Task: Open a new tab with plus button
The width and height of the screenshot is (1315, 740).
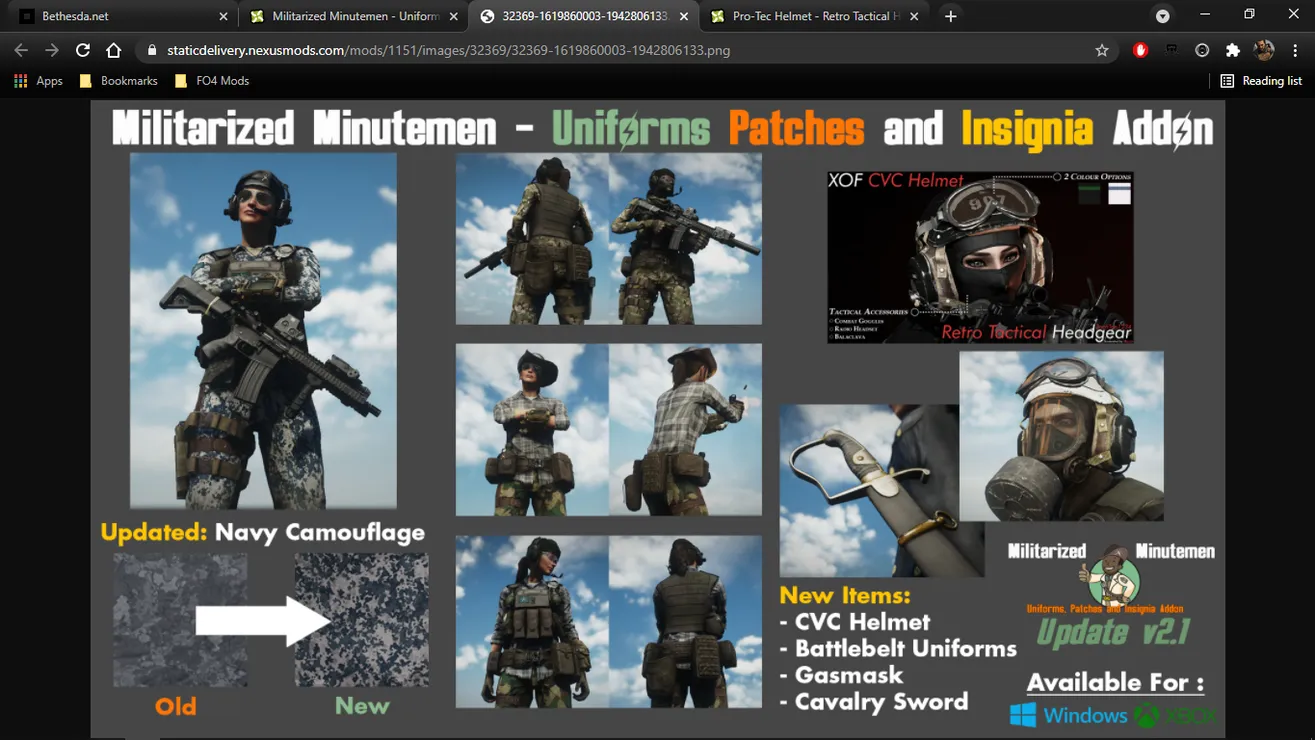Action: click(951, 16)
